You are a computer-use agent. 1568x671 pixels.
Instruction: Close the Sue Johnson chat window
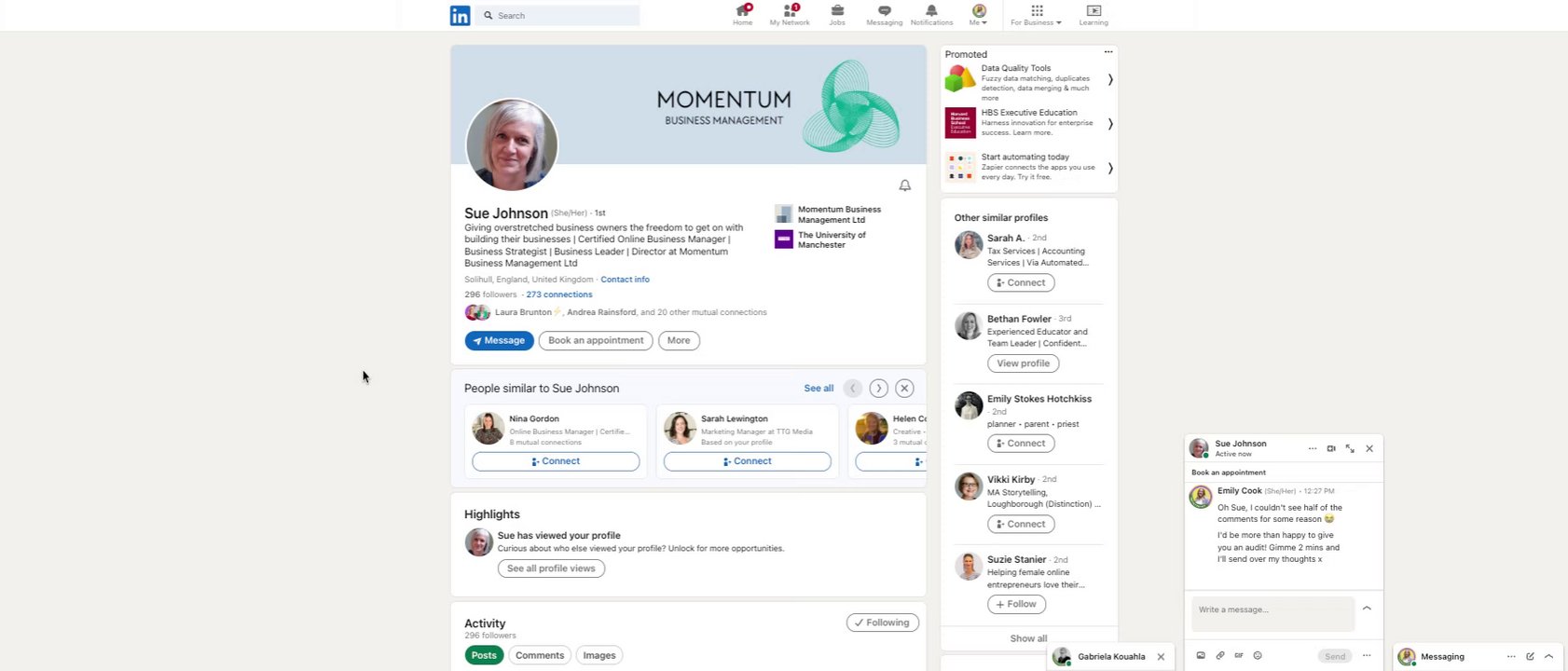point(1369,448)
